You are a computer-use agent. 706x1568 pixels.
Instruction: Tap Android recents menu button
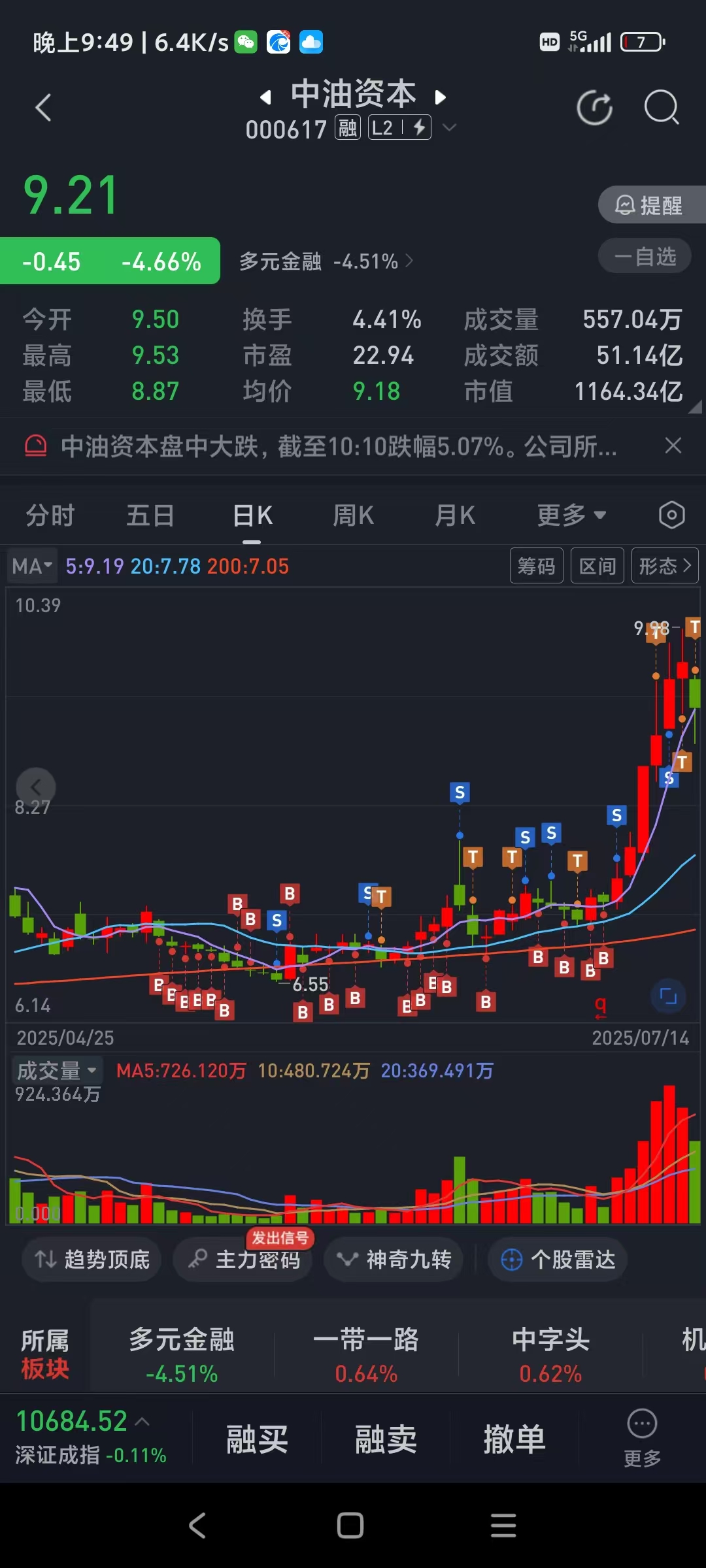point(503,1526)
